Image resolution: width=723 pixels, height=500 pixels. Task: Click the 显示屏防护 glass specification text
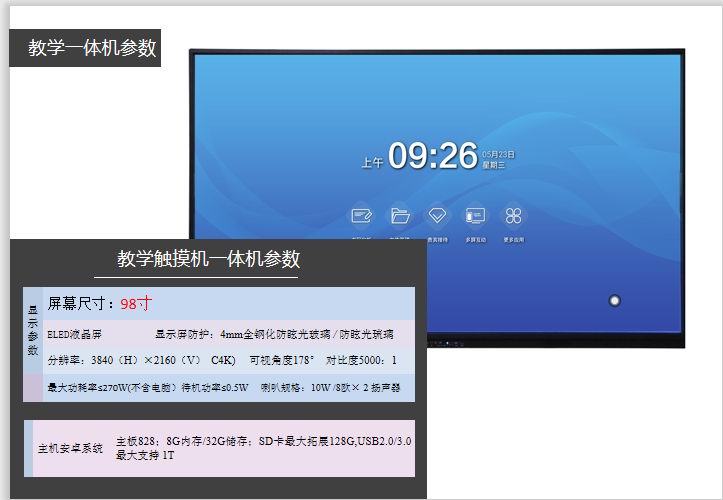tap(274, 334)
